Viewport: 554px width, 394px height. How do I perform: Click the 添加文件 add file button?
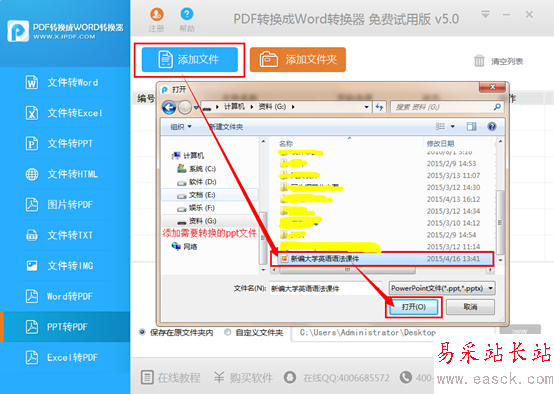(x=190, y=60)
